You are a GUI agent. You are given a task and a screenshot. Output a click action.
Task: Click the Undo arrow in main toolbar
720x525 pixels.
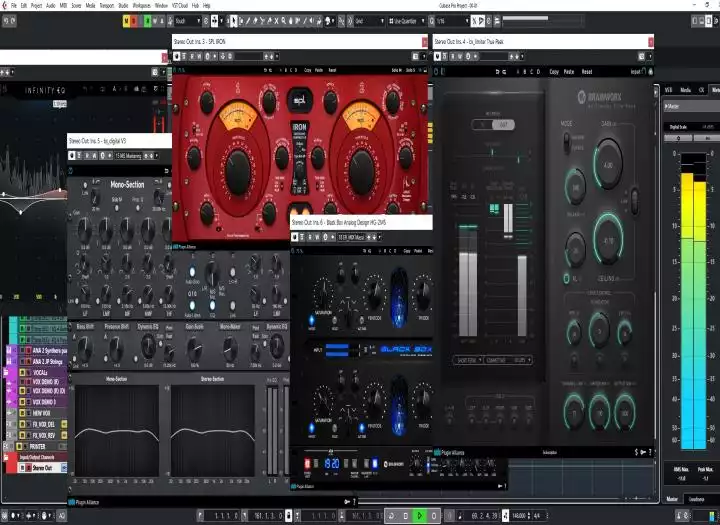click(6, 21)
